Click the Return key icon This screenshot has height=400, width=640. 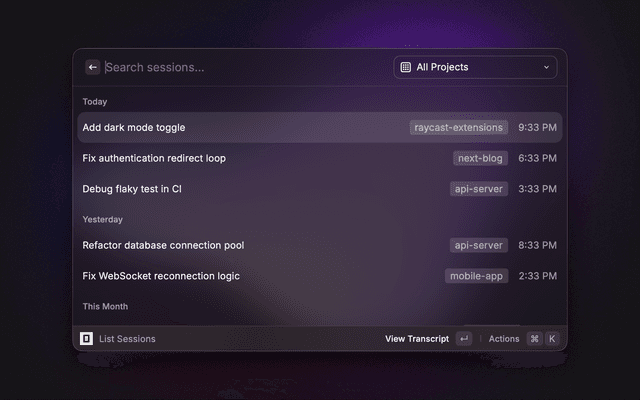[x=464, y=339]
